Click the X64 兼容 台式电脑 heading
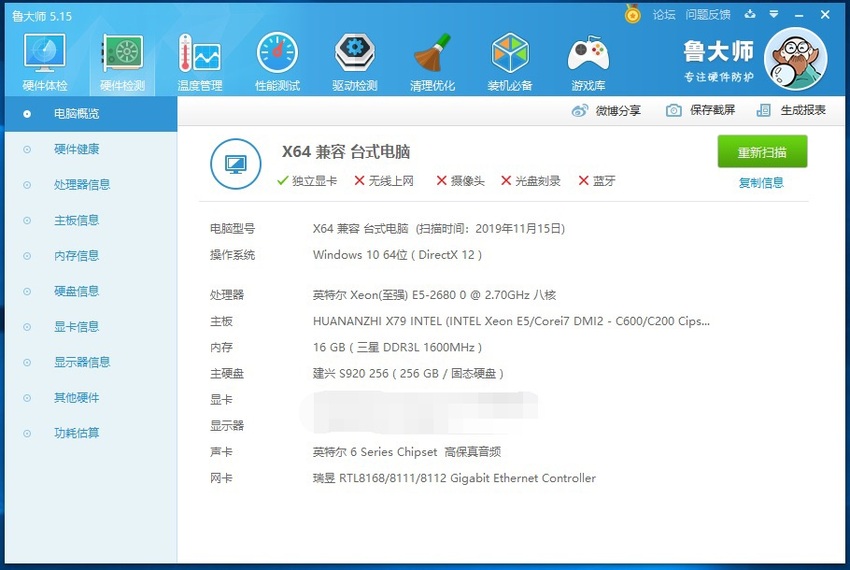Screen dimensions: 850x570 coord(346,152)
